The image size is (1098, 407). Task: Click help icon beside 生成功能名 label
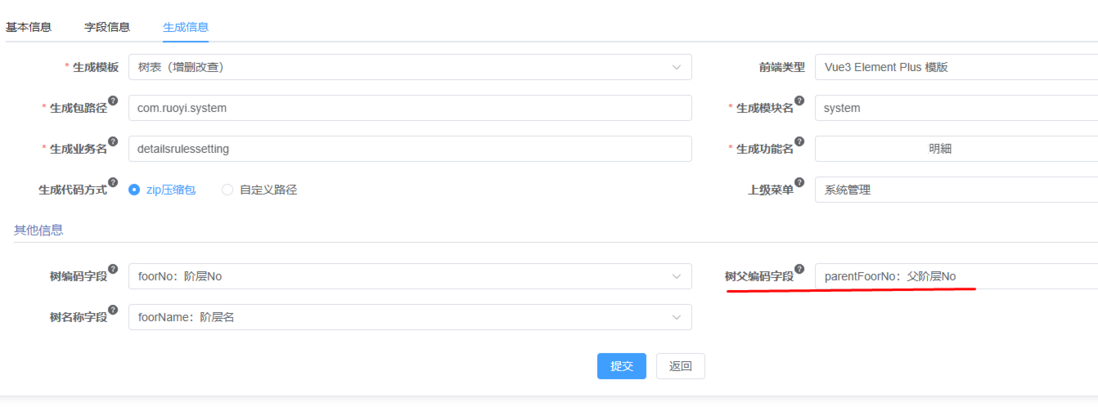point(800,142)
